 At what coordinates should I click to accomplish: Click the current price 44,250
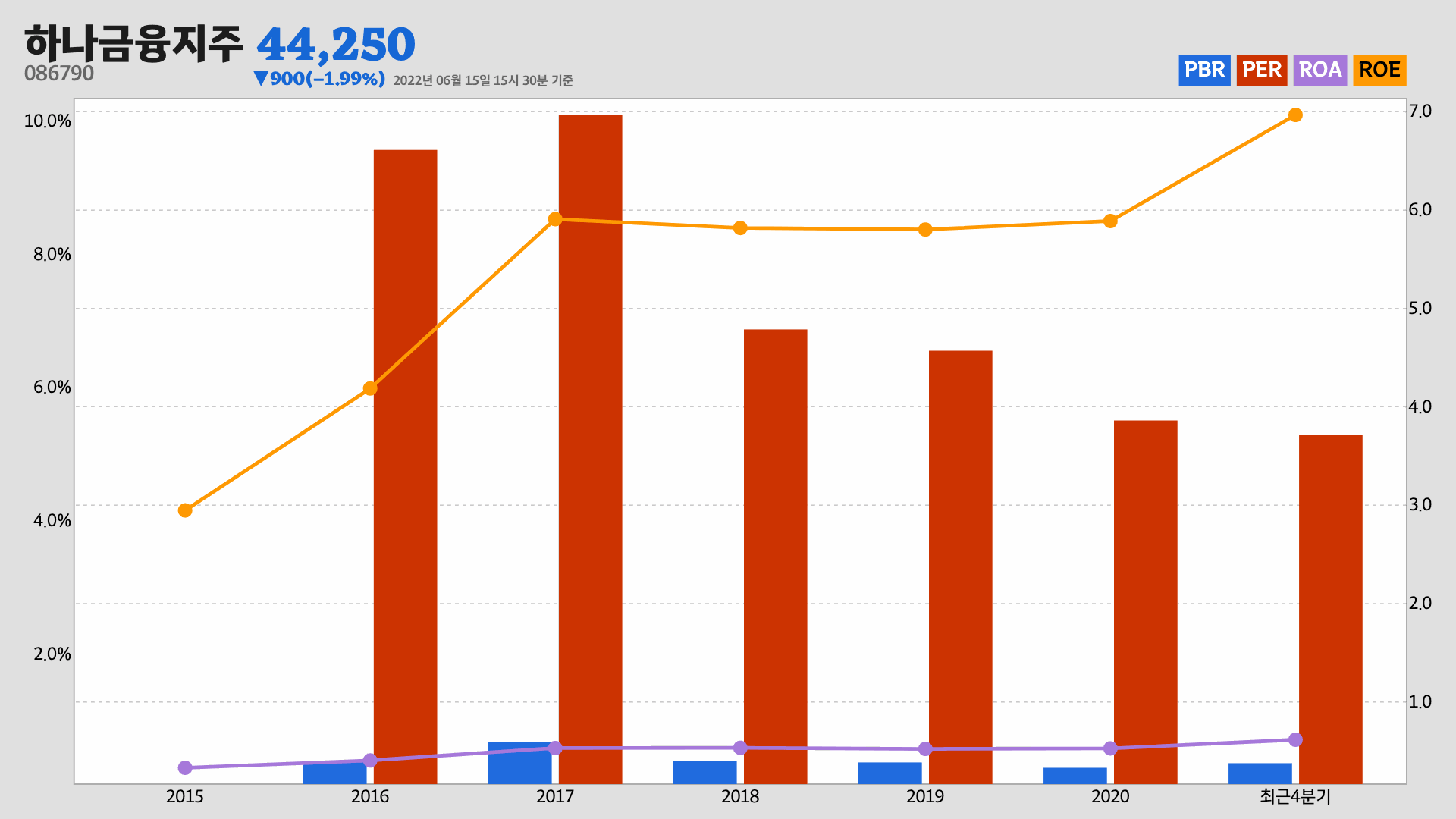tap(336, 45)
